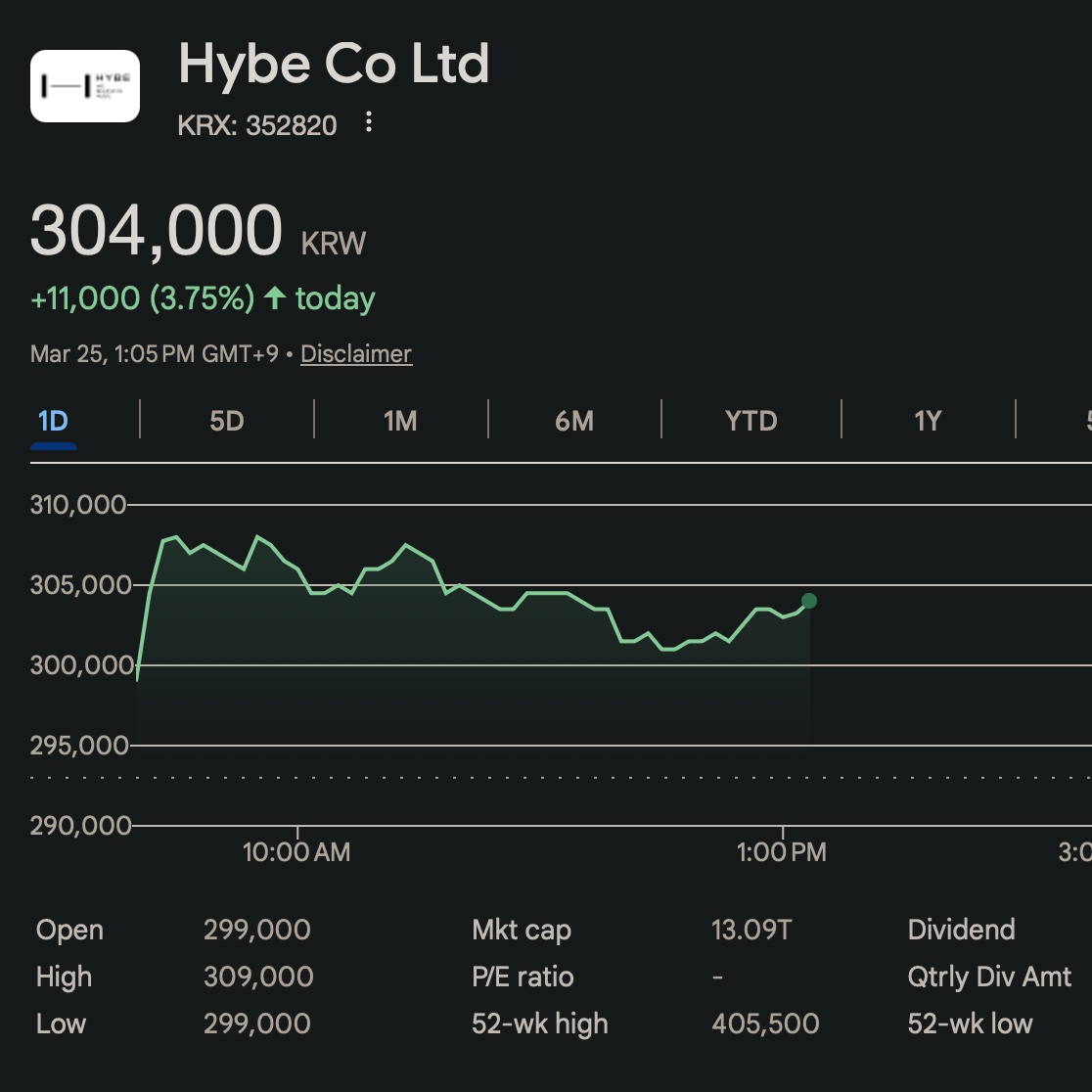
Task: Click the Dividend label
Action: point(962,930)
